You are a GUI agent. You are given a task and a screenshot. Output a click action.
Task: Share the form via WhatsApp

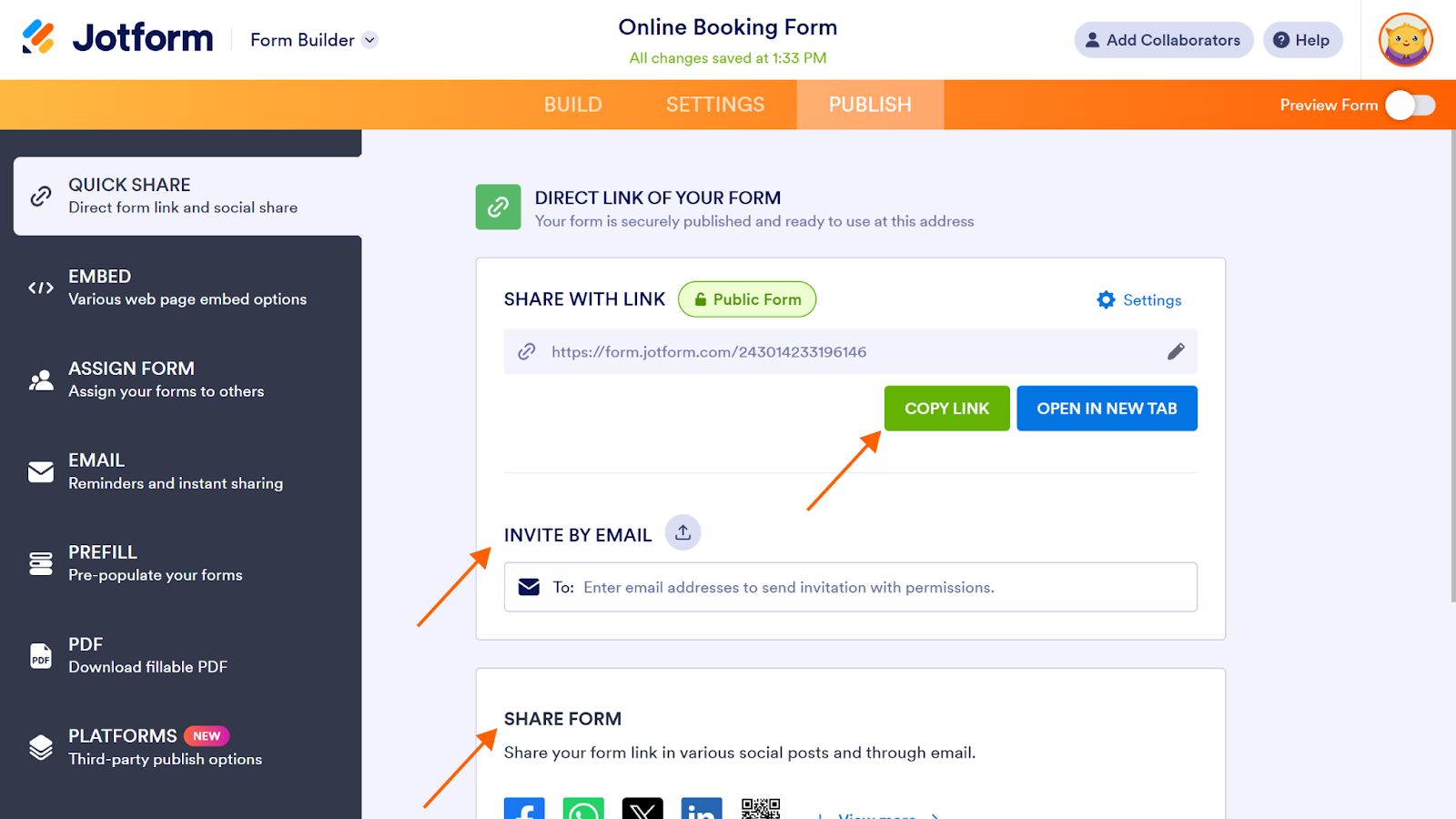(583, 809)
